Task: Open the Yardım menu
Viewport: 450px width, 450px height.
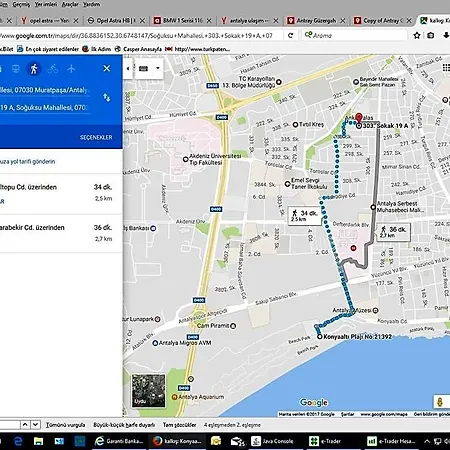Action: [x=91, y=4]
